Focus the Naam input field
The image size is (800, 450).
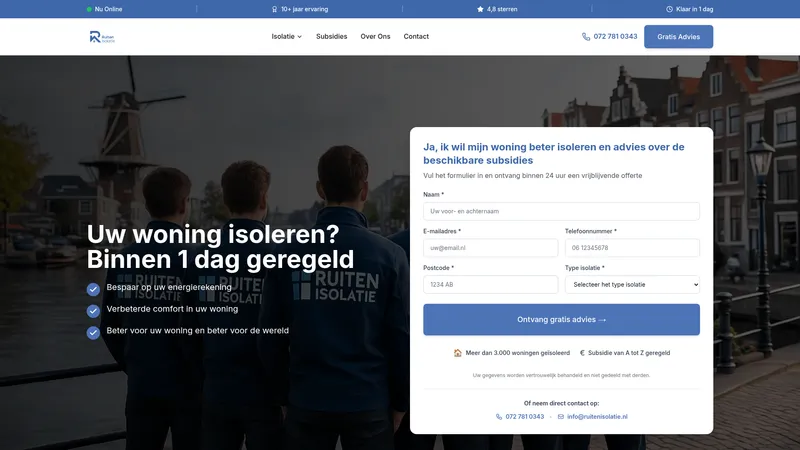click(561, 211)
